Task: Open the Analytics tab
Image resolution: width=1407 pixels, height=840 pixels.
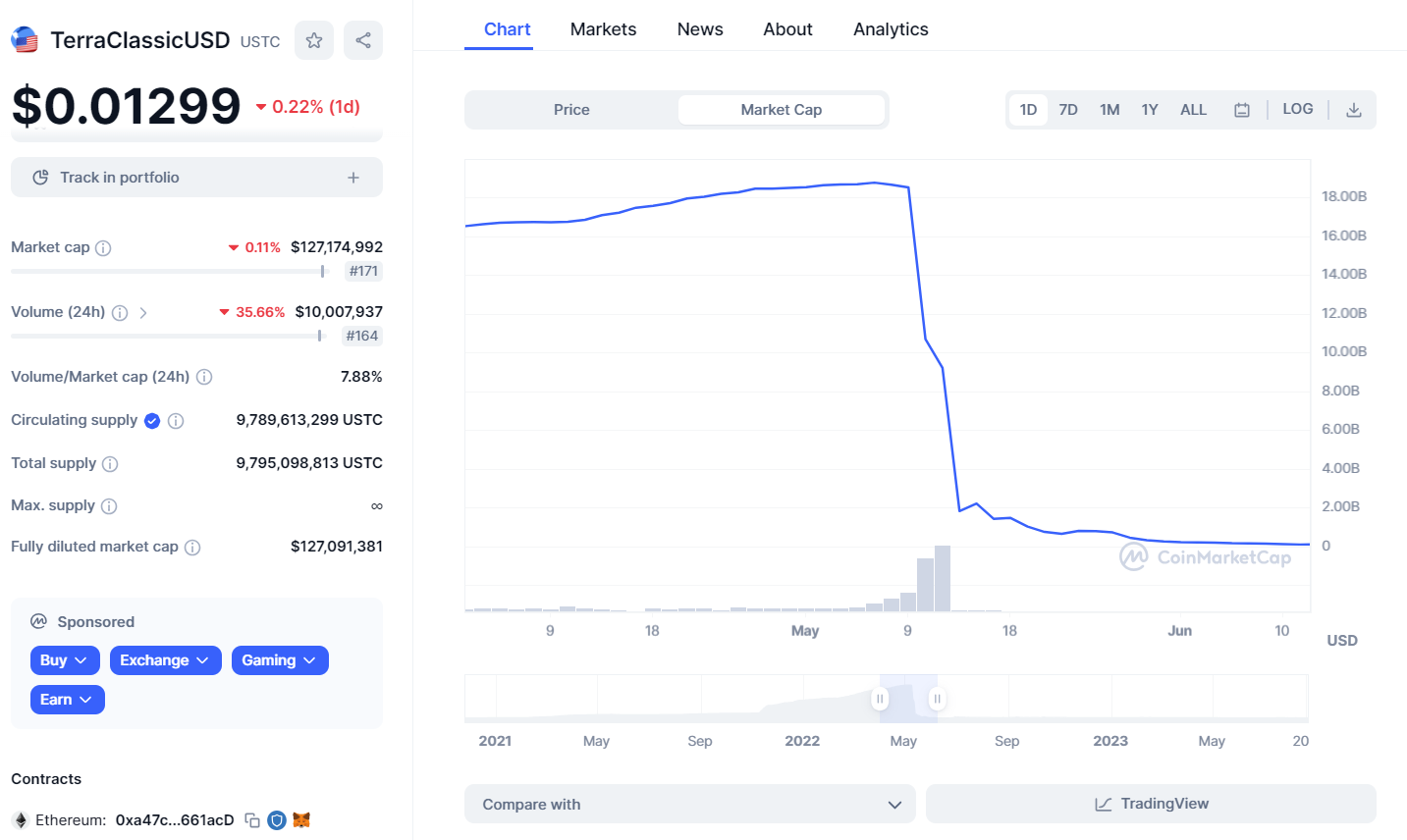Action: coord(891,29)
